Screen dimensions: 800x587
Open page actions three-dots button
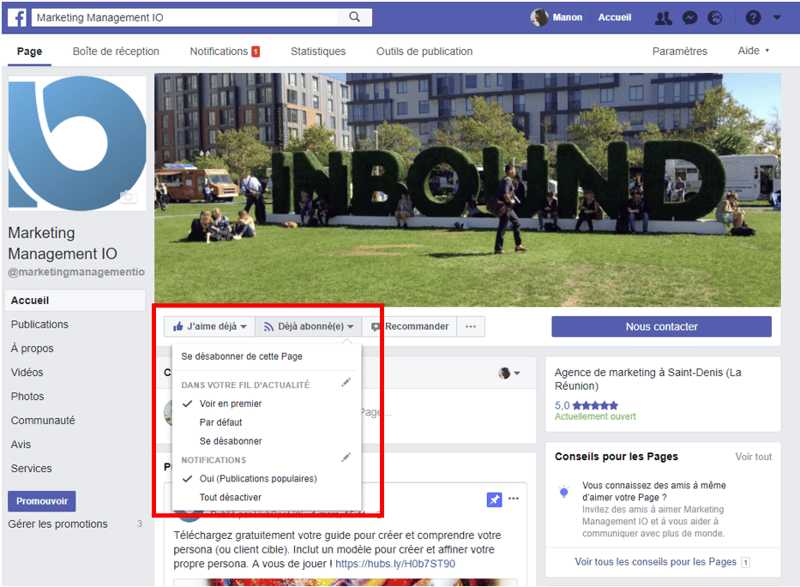click(x=471, y=326)
